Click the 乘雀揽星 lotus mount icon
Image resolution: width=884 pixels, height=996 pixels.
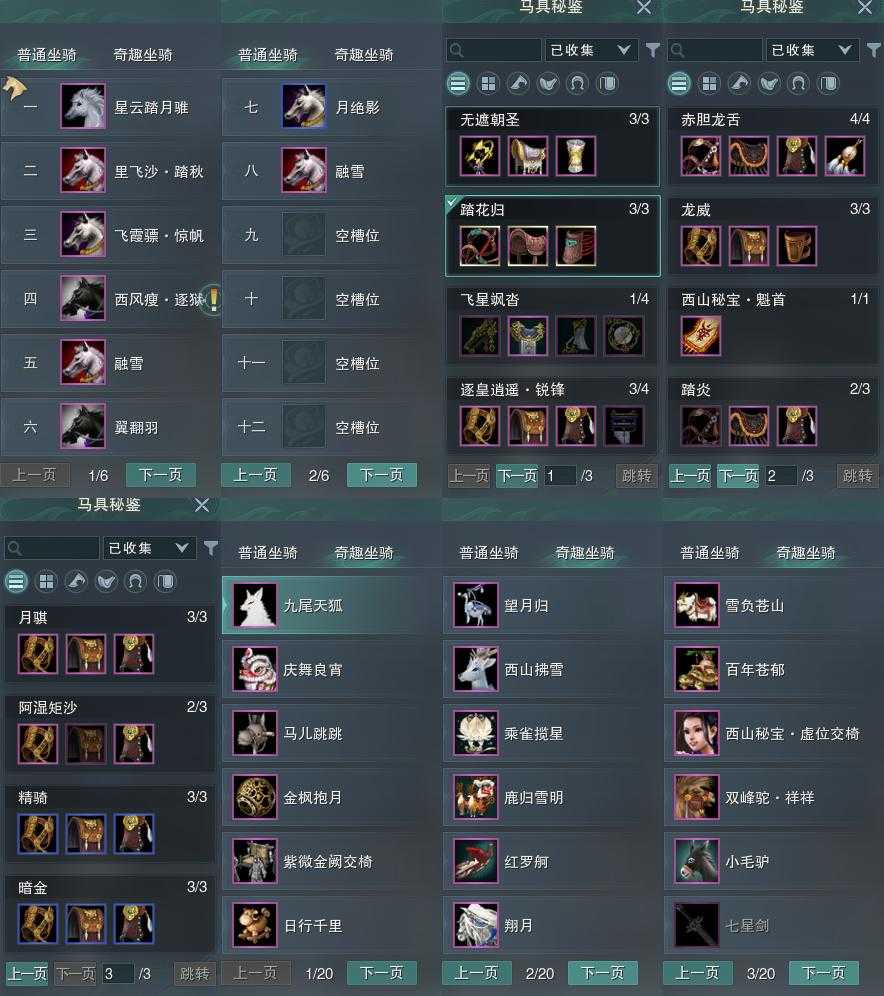click(x=476, y=734)
